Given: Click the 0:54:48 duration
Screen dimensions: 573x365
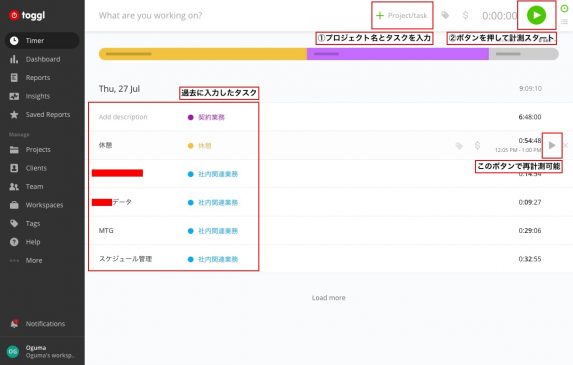Looking at the screenshot, I should coord(530,141).
